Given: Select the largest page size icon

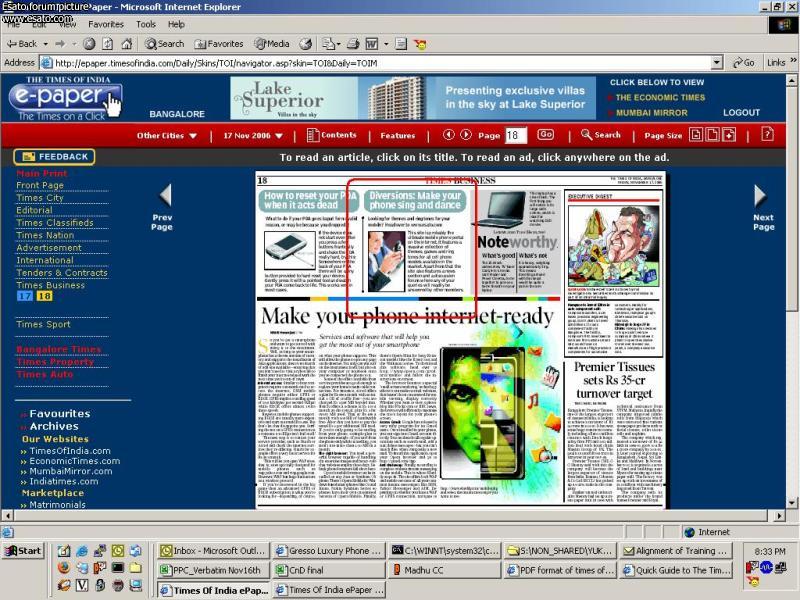Looking at the screenshot, I should coord(729,135).
